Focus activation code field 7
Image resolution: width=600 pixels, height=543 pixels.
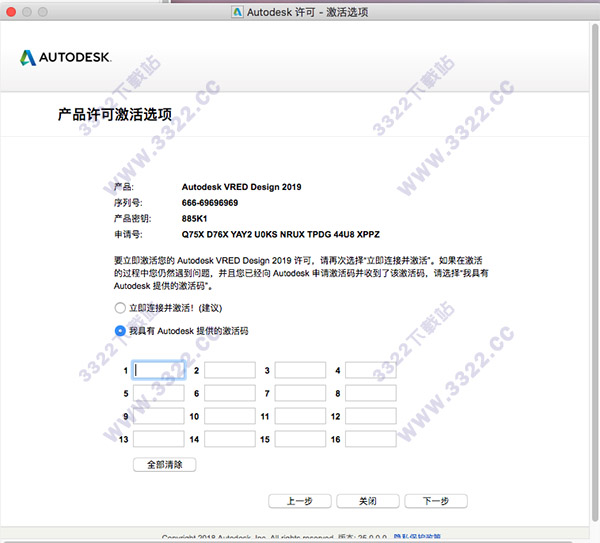300,393
